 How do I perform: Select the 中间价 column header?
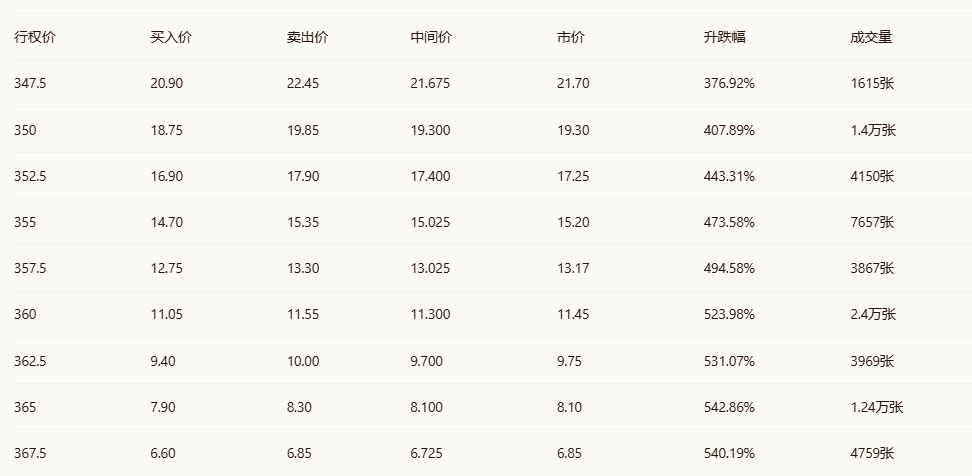pos(431,37)
